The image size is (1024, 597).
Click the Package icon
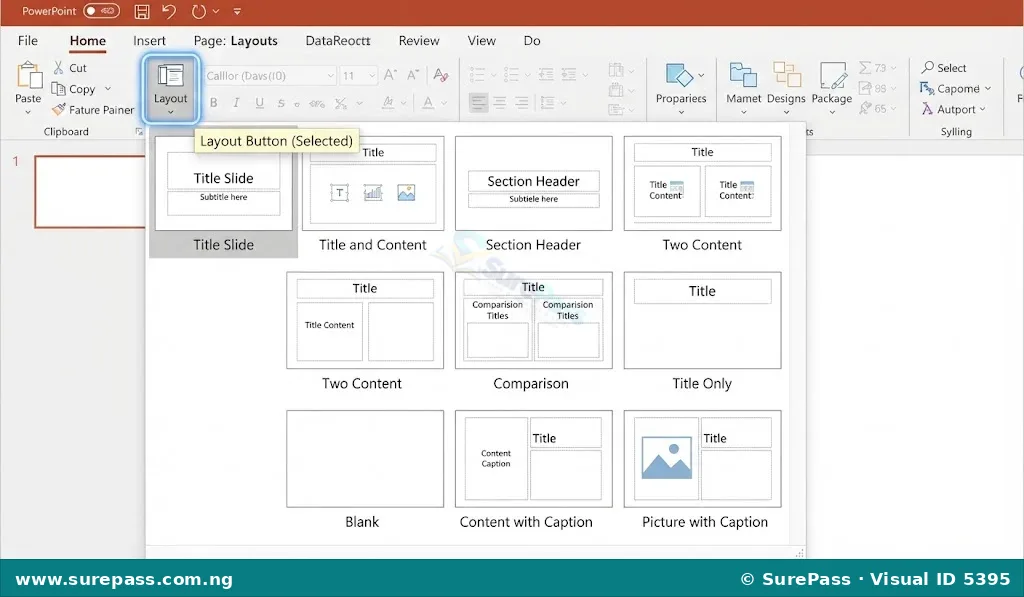[832, 75]
